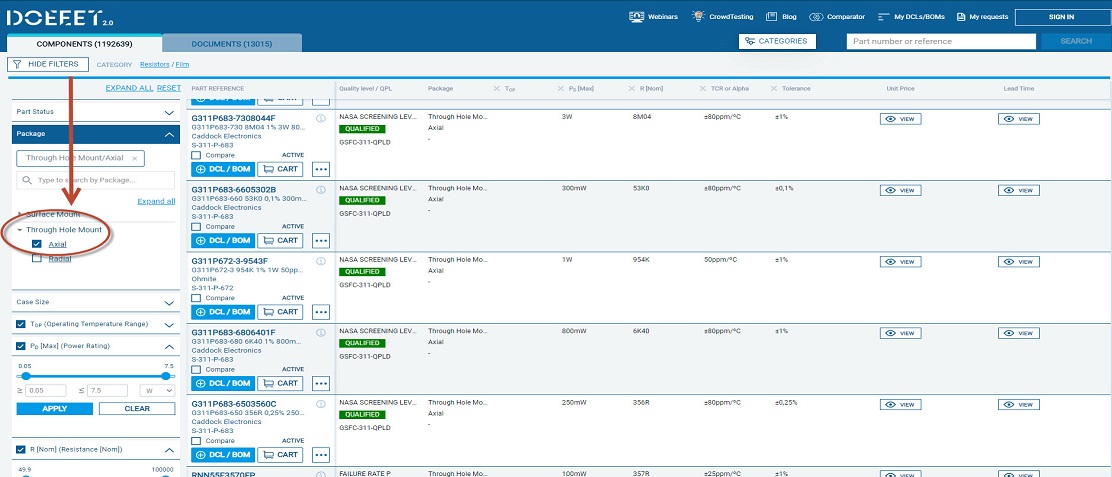Toggle R [Nom] resistance filter checkbox

21,449
